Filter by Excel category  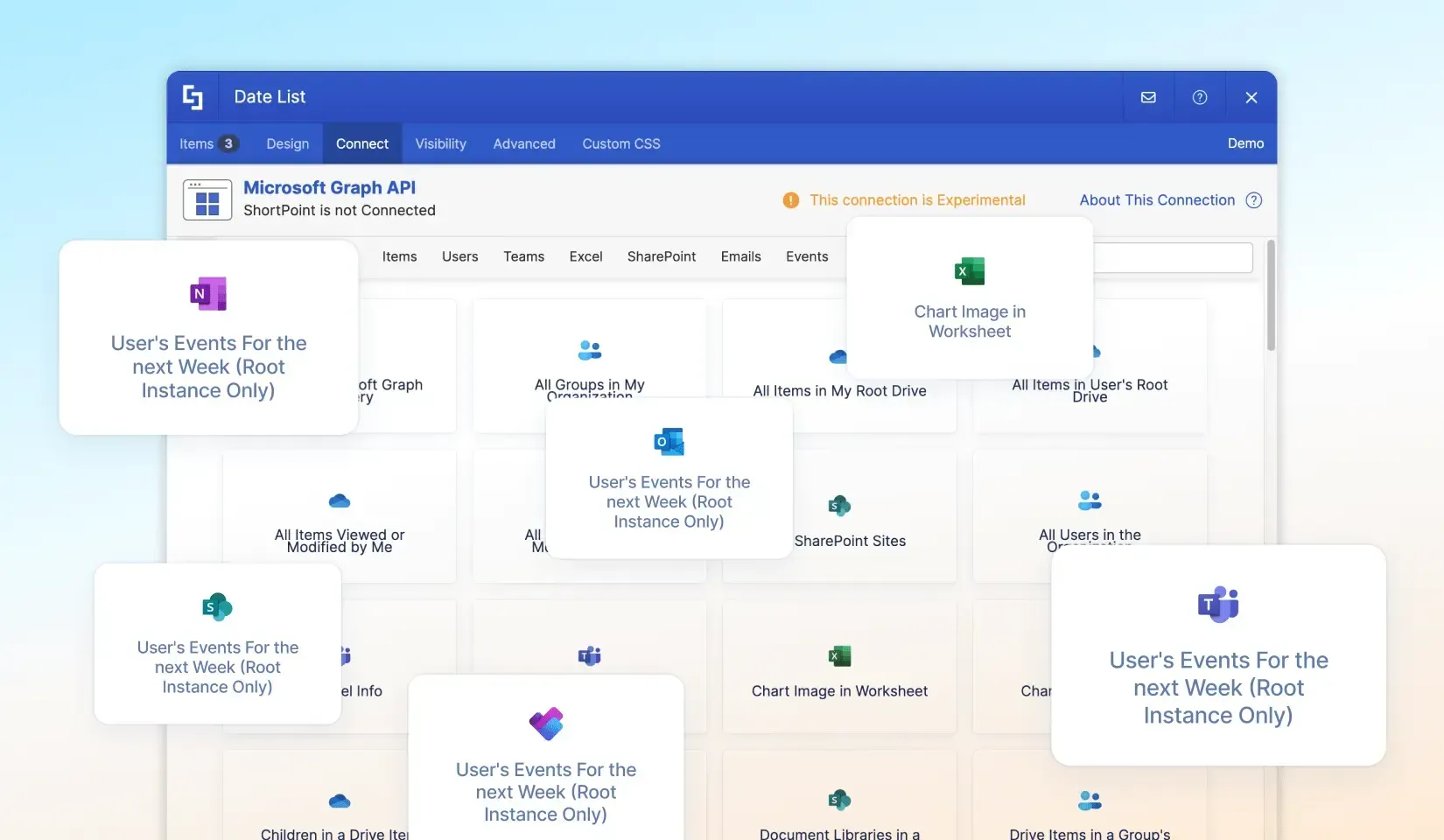(585, 256)
